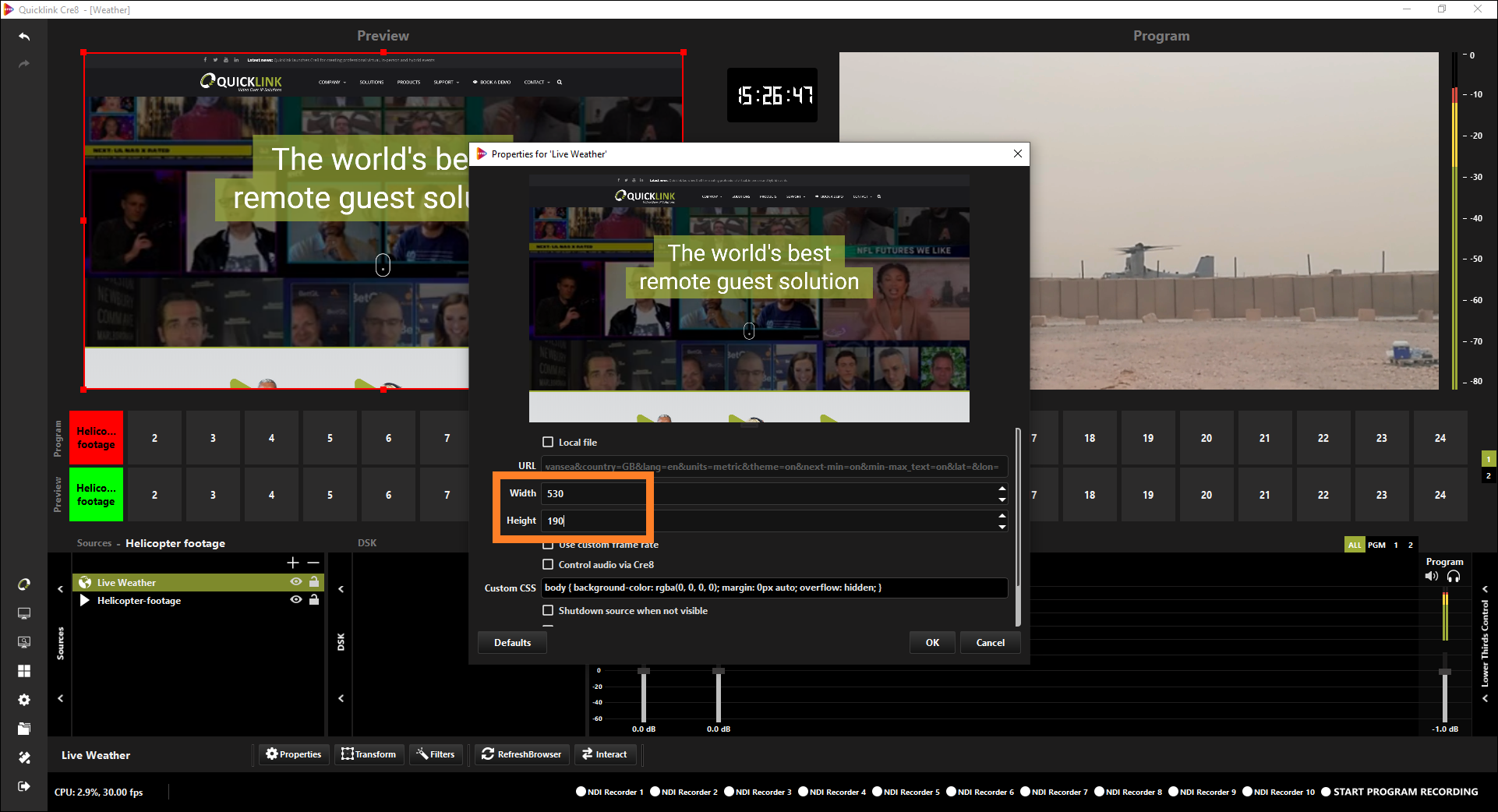
Task: Select the ALL audio mixer tab
Action: coord(1355,545)
